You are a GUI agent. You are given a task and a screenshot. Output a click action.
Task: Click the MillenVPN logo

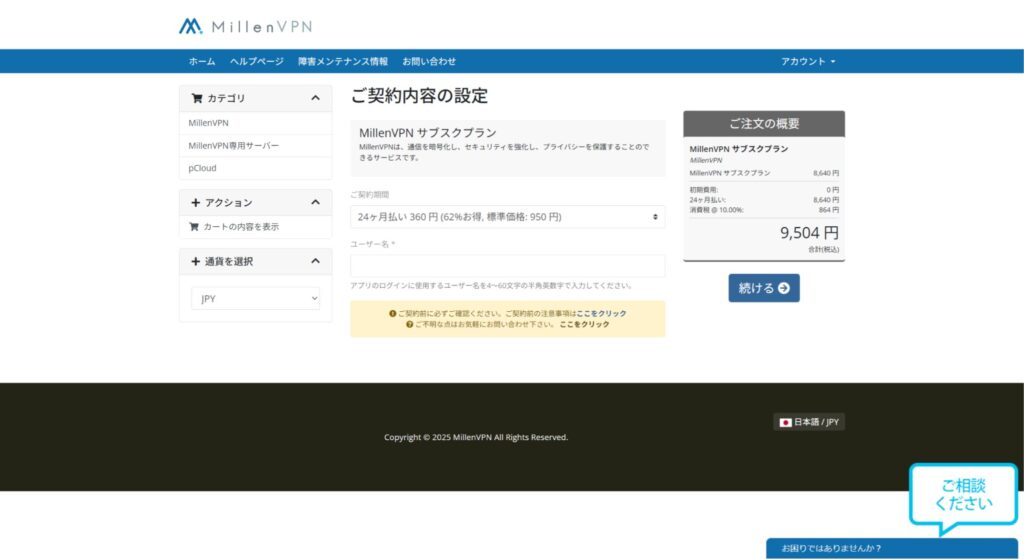[246, 26]
